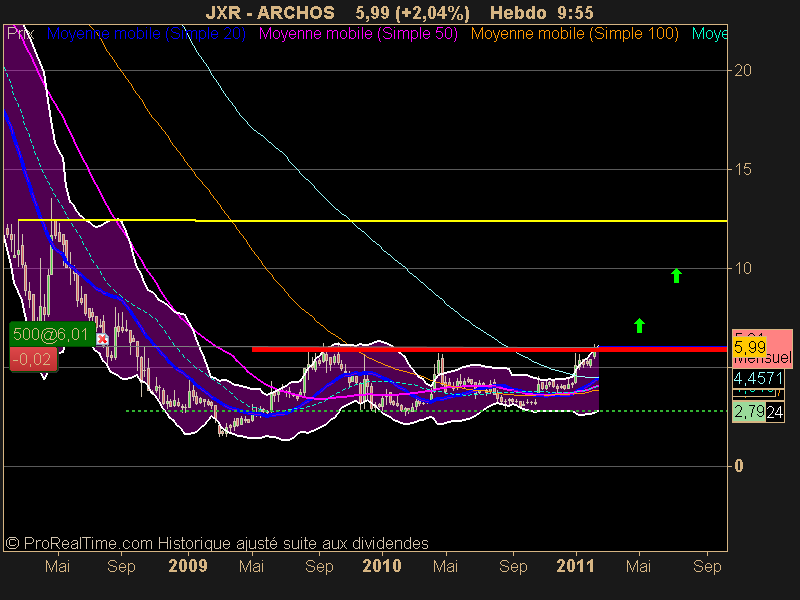Click the 2011 label on time axis
This screenshot has width=800, height=600.
point(576,566)
